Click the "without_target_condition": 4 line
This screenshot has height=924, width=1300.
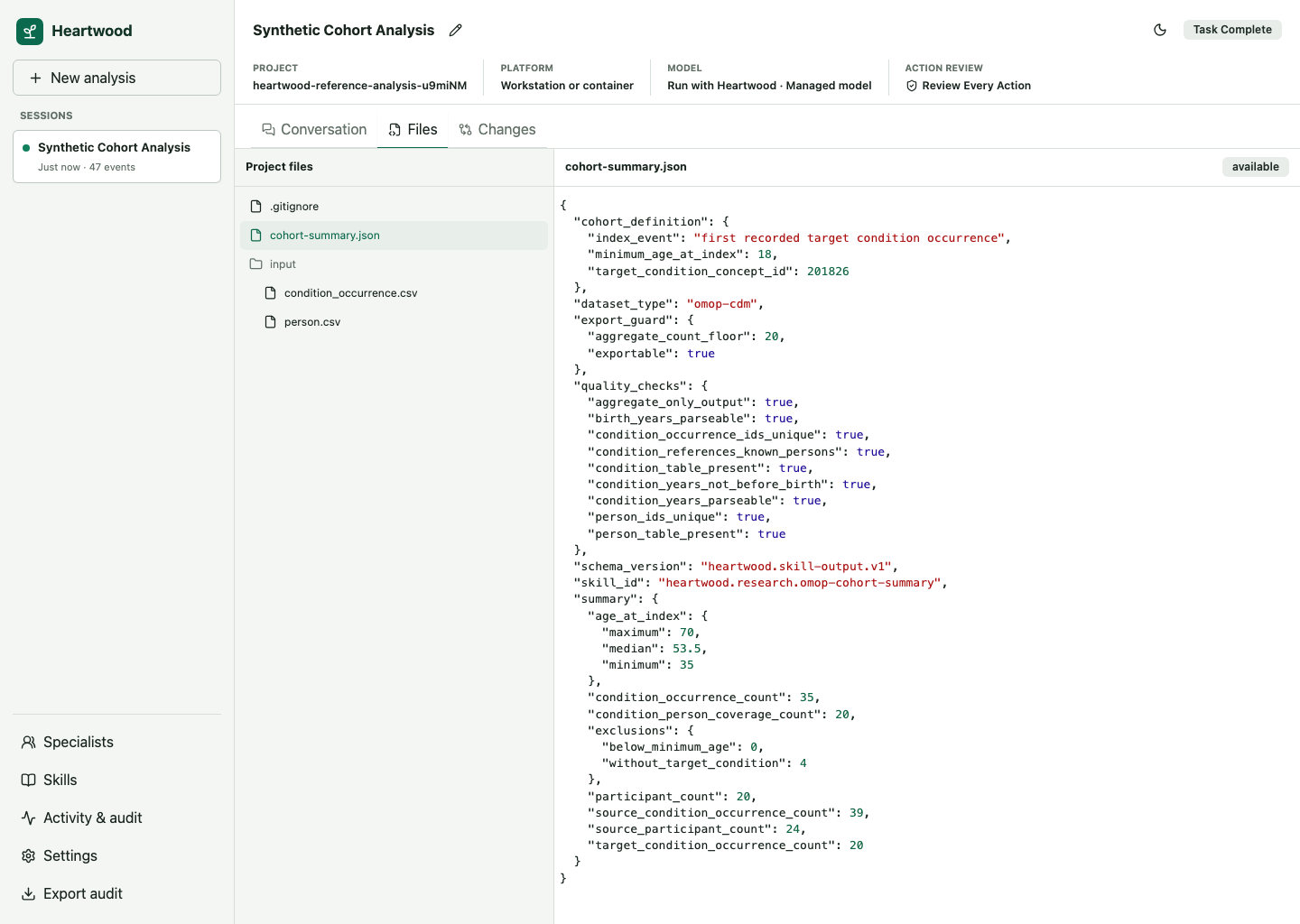click(704, 763)
